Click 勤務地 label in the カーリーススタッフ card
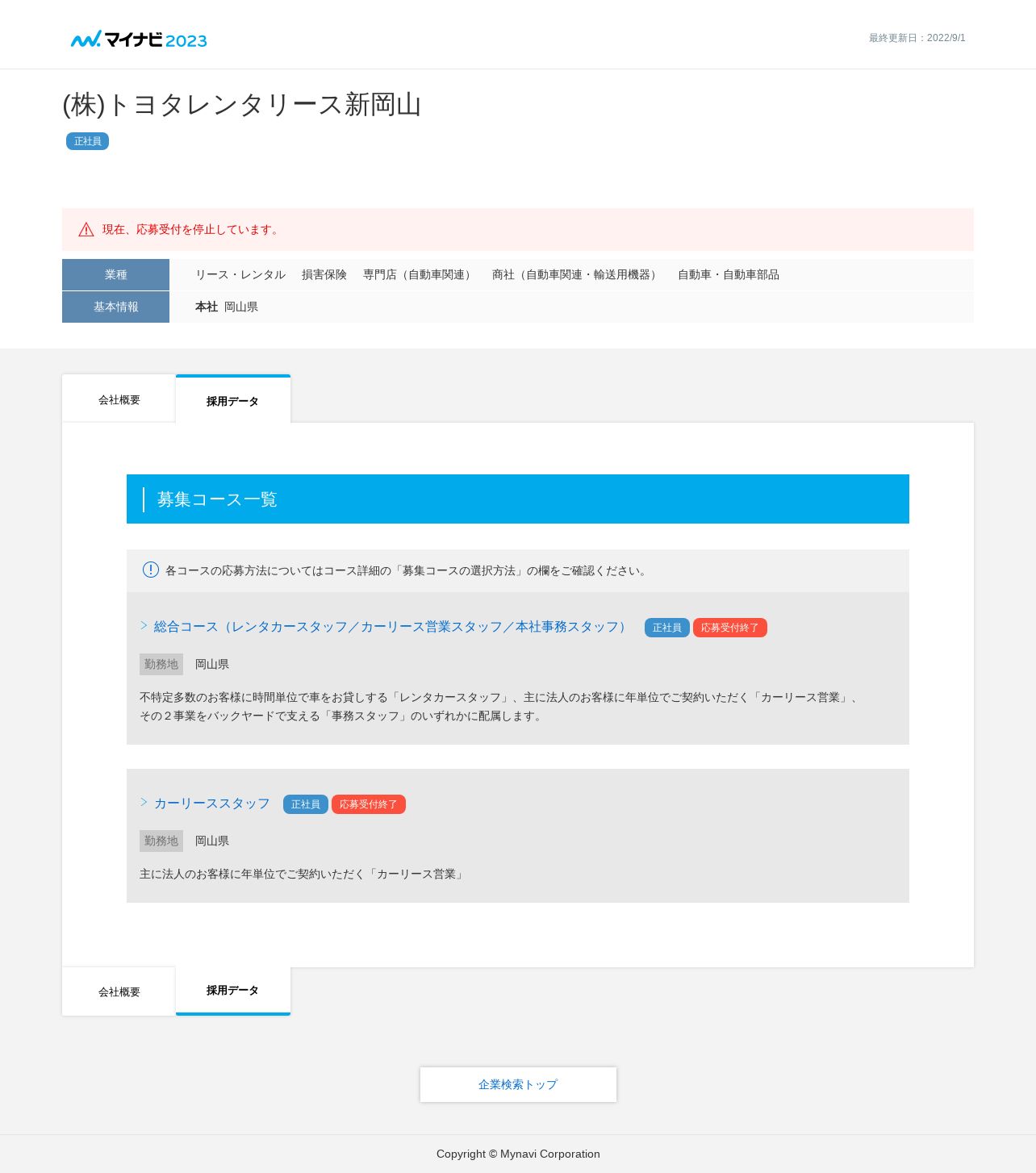This screenshot has height=1173, width=1036. (161, 841)
